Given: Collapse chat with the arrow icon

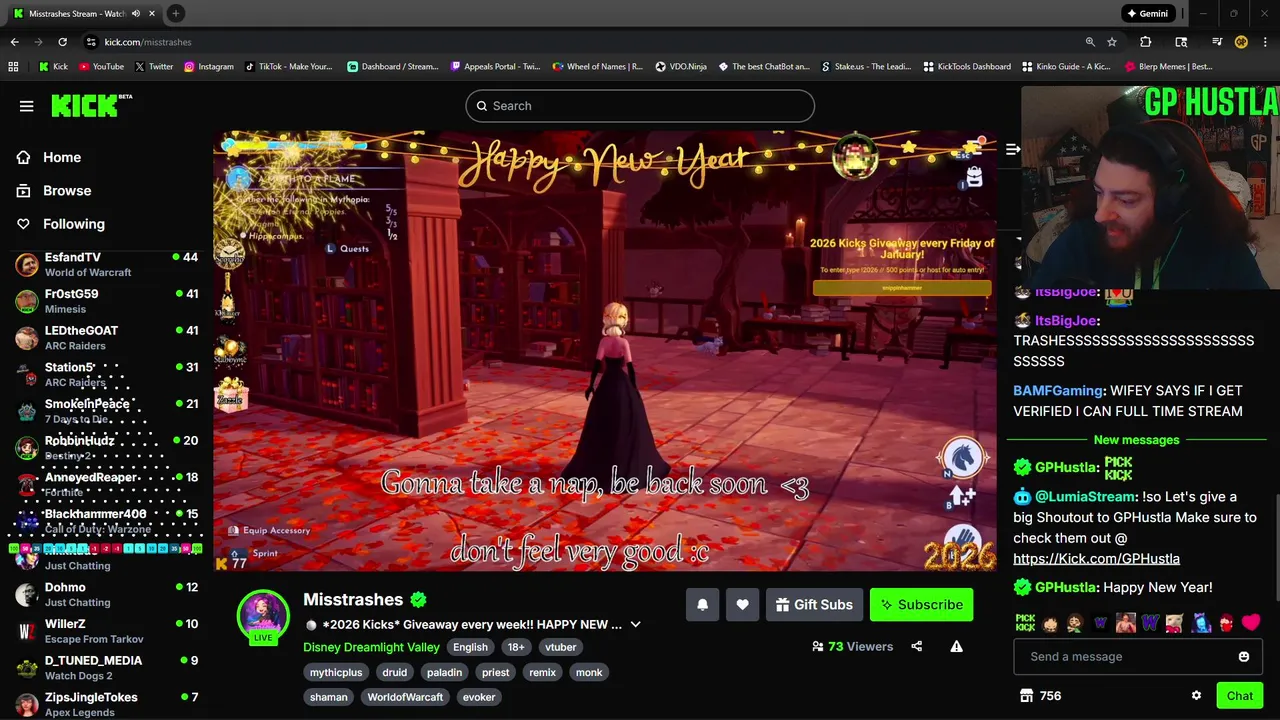Looking at the screenshot, I should (1013, 149).
